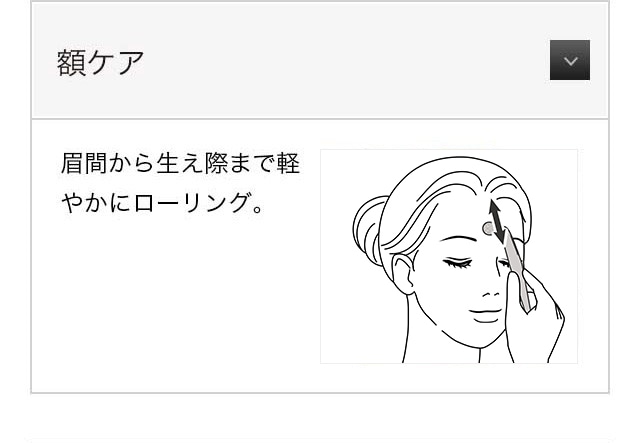Click the double-headed arrow on the forehead
Screen dimensions: 640x443
[498, 221]
